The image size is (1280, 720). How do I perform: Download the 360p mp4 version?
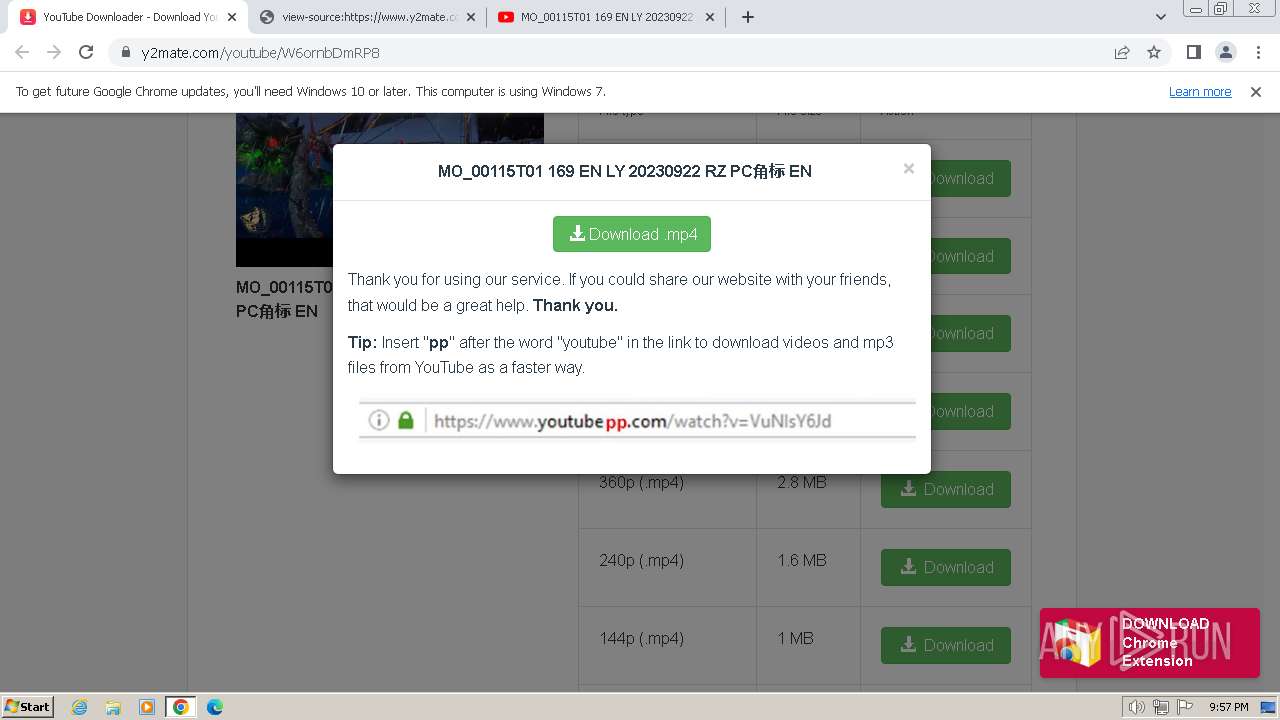[x=946, y=489]
